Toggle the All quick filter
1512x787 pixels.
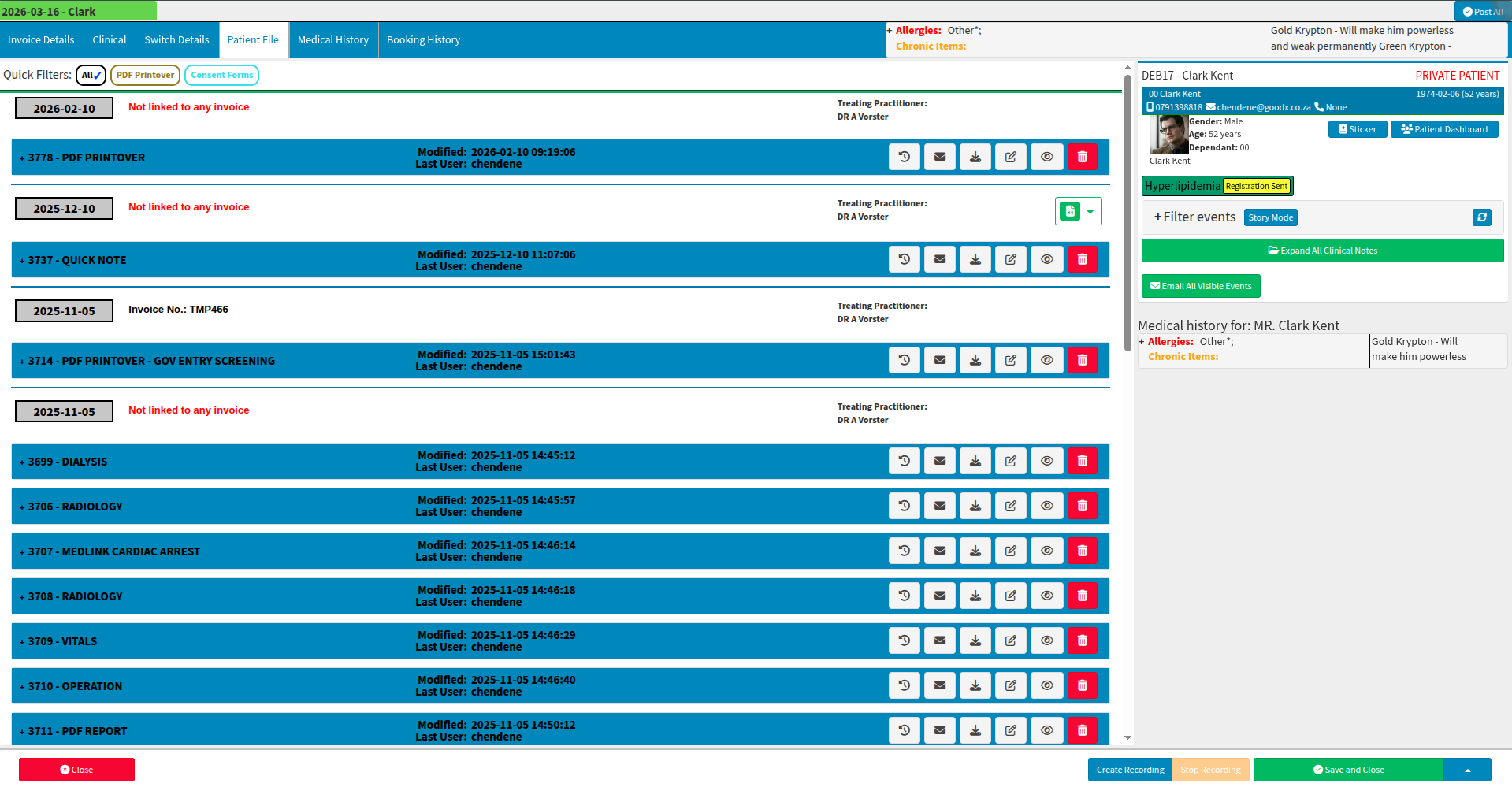tap(91, 75)
